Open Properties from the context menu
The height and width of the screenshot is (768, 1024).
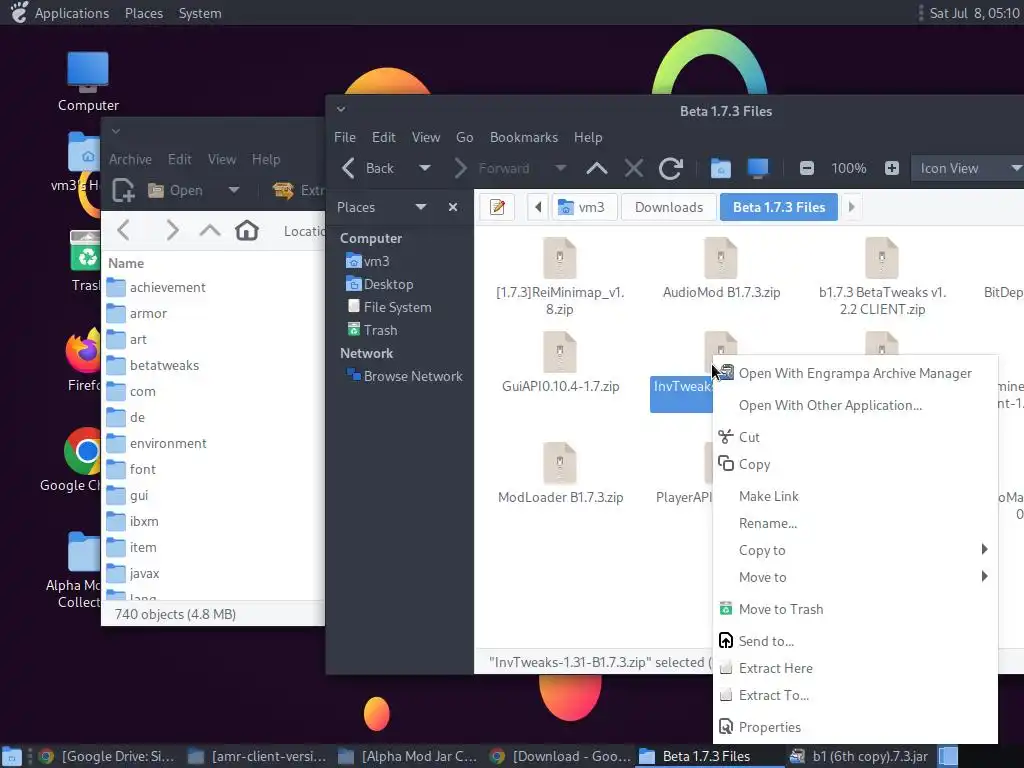click(x=855, y=727)
